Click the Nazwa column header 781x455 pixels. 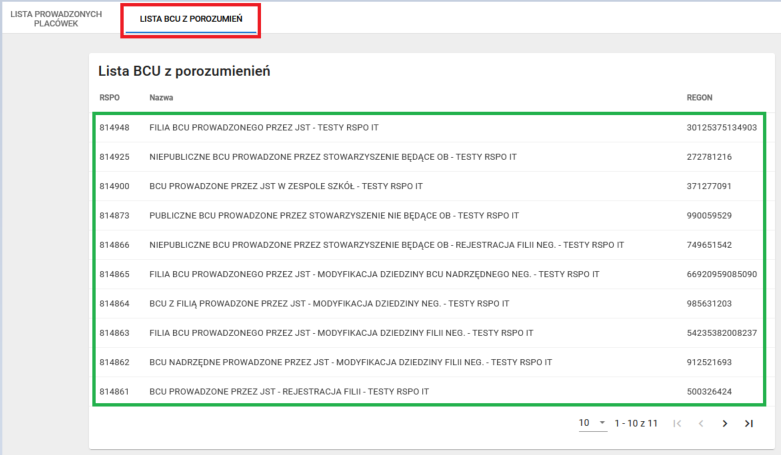(x=162, y=97)
